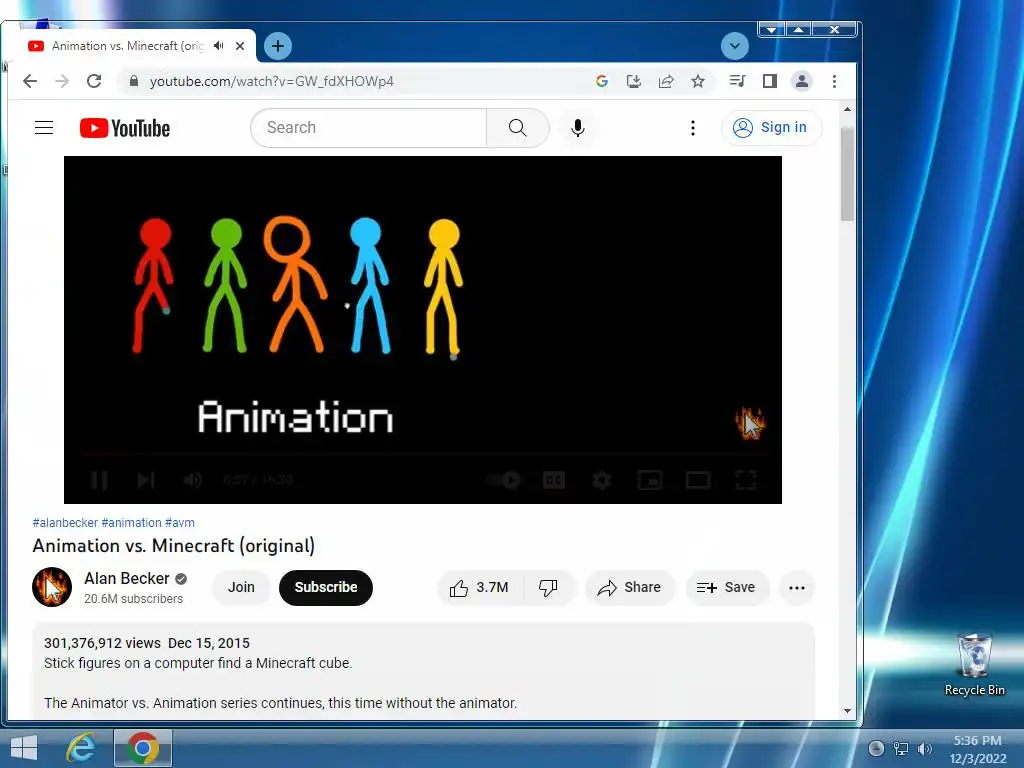
Task: Open the #avm hashtag
Action: (180, 522)
